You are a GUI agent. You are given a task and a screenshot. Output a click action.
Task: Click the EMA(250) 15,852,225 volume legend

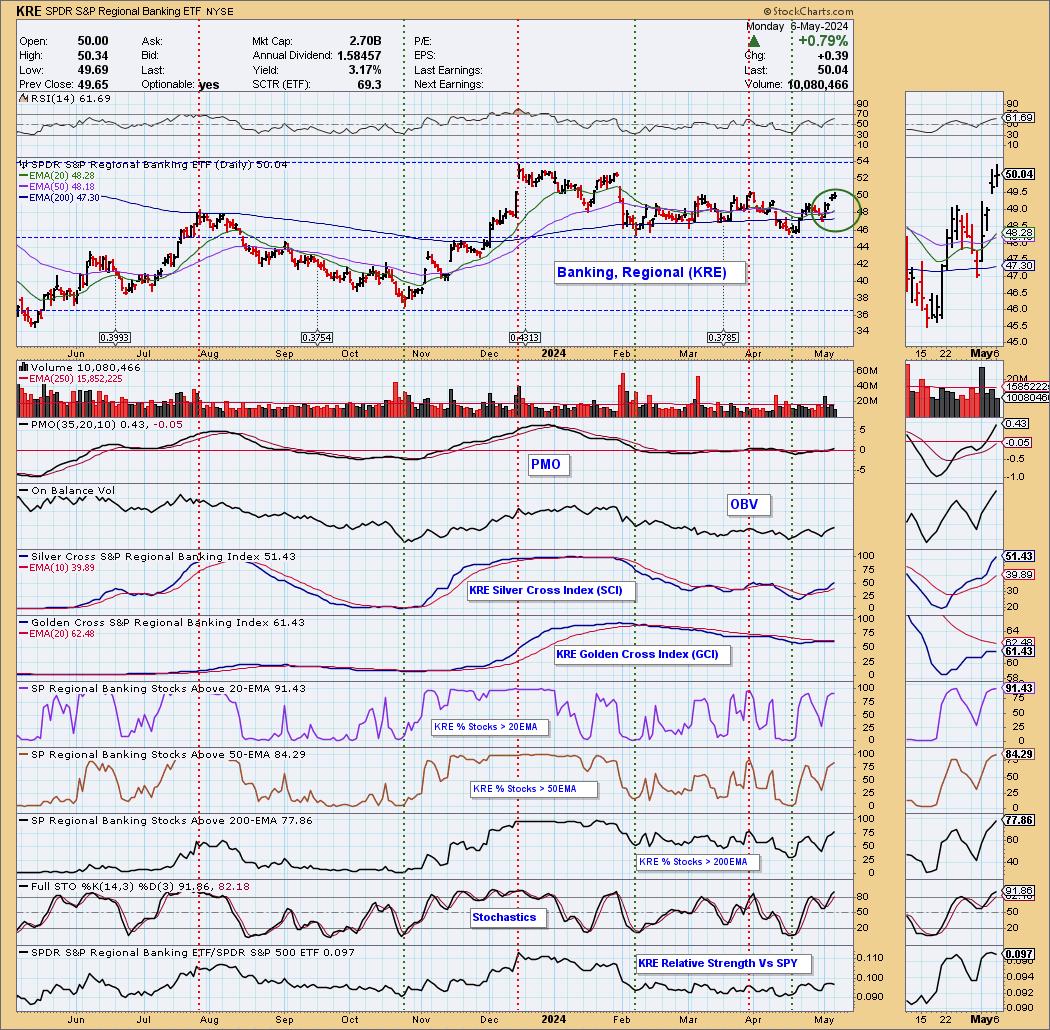click(78, 378)
